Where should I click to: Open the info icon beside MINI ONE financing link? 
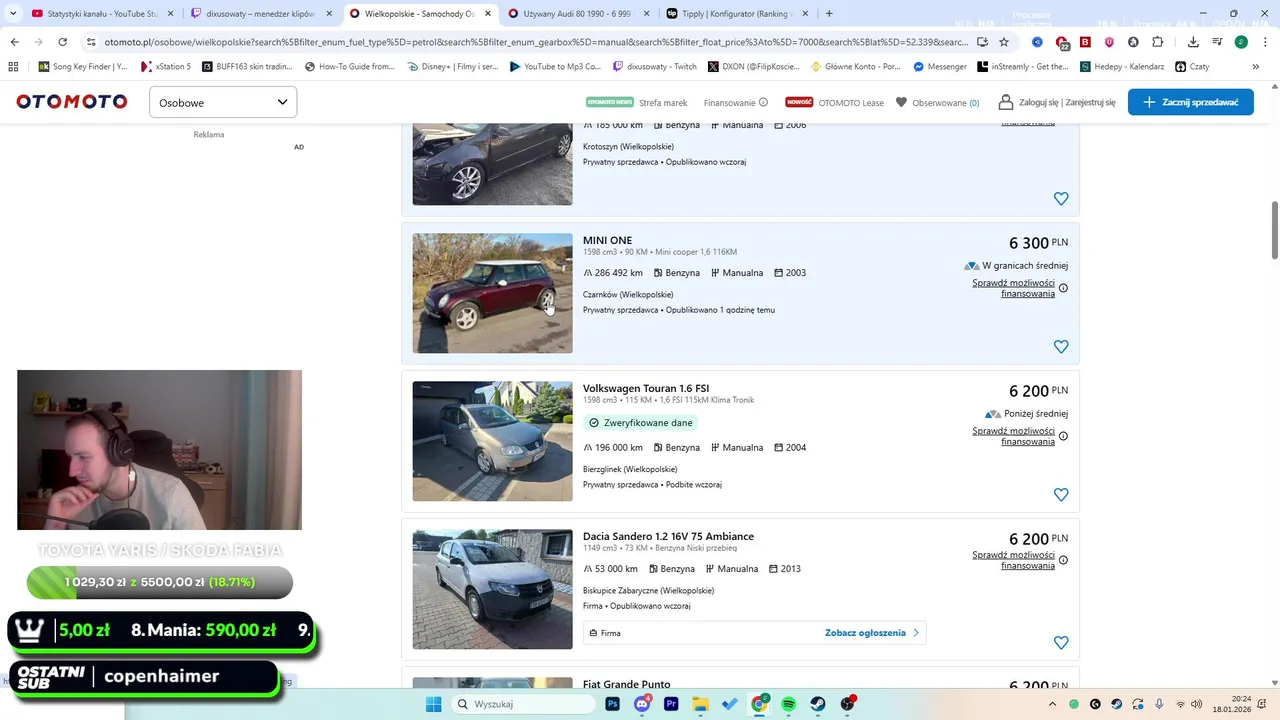tap(1063, 288)
